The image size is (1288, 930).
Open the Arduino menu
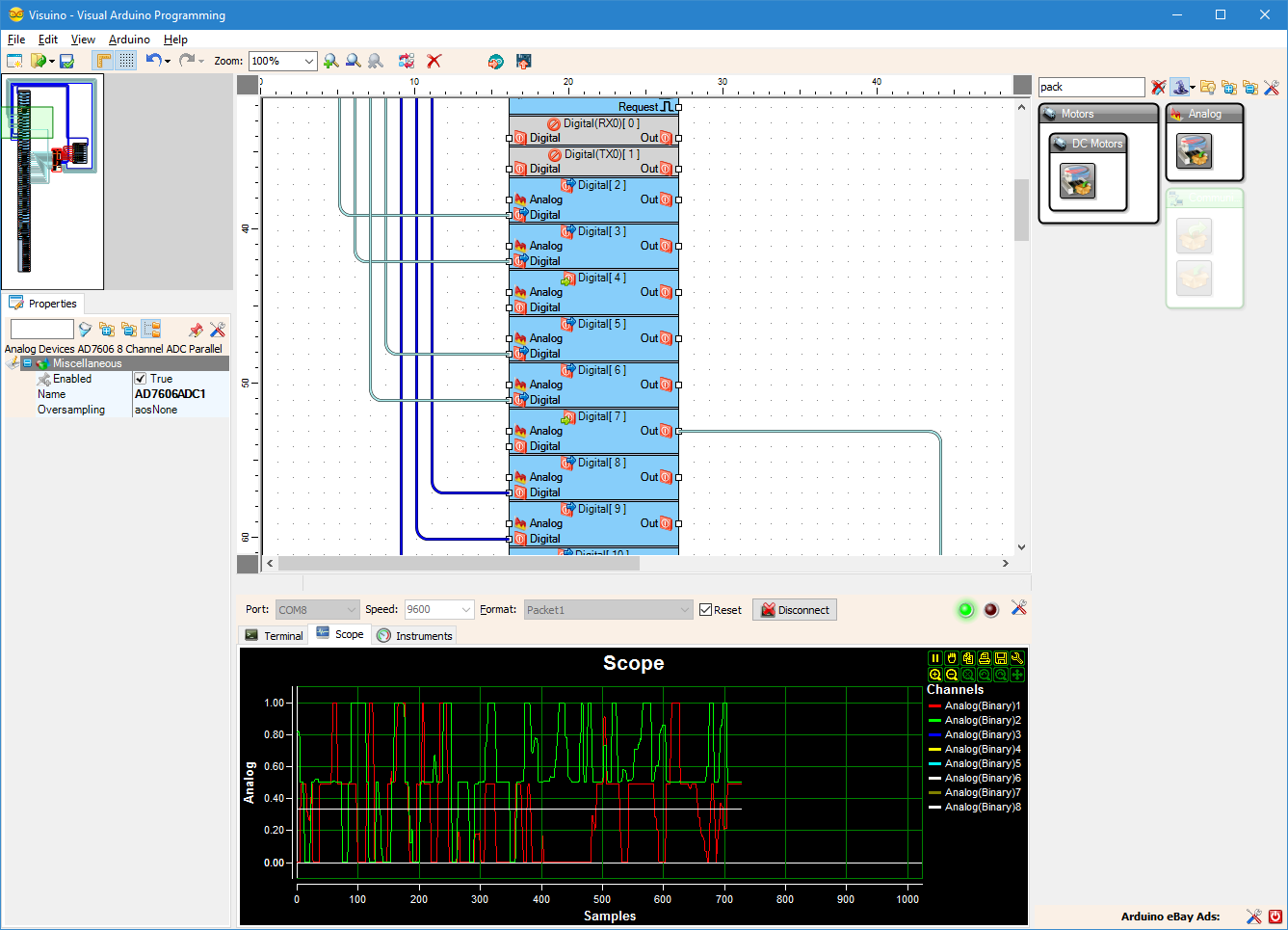129,40
